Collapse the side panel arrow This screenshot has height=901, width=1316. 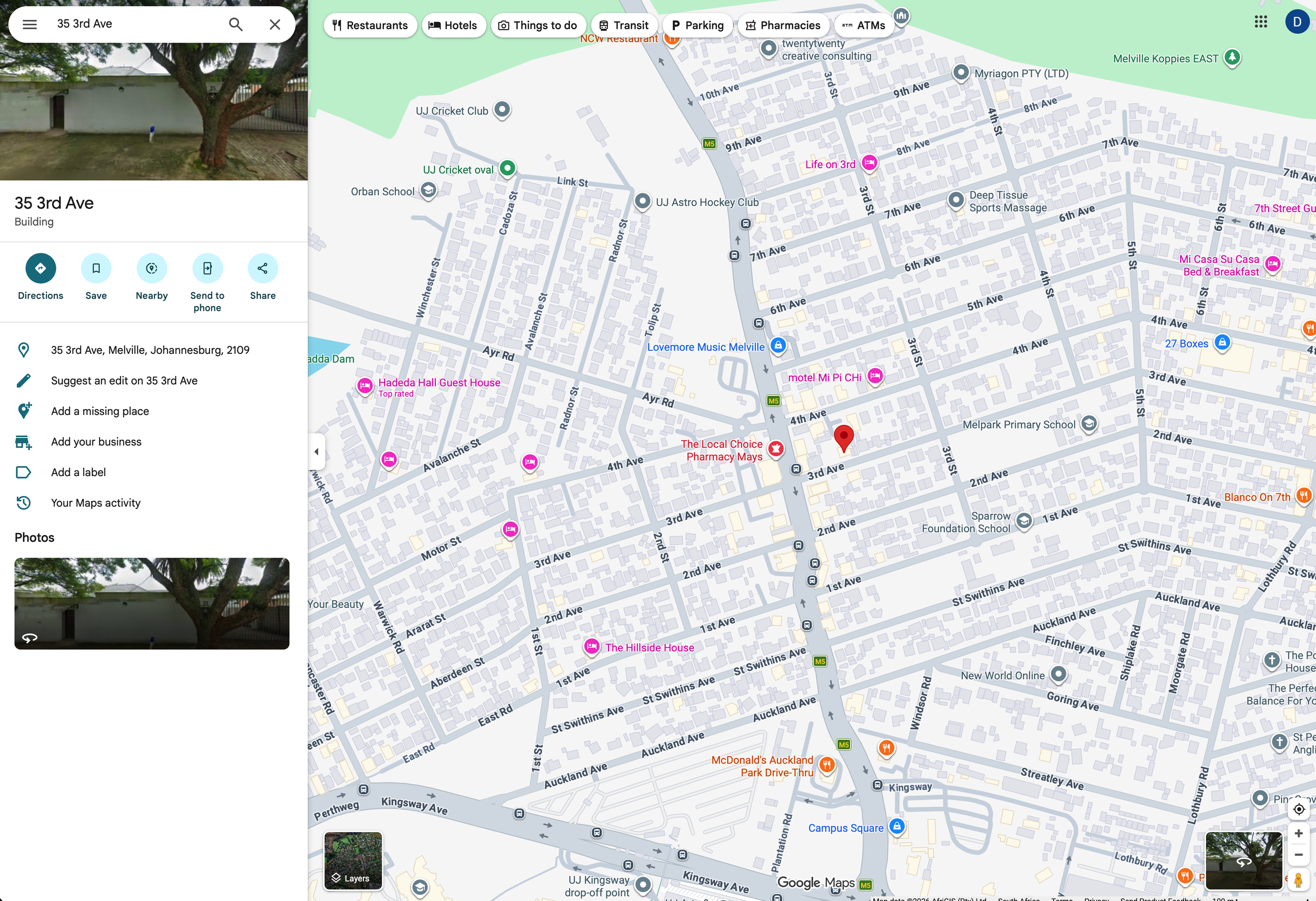(x=316, y=451)
